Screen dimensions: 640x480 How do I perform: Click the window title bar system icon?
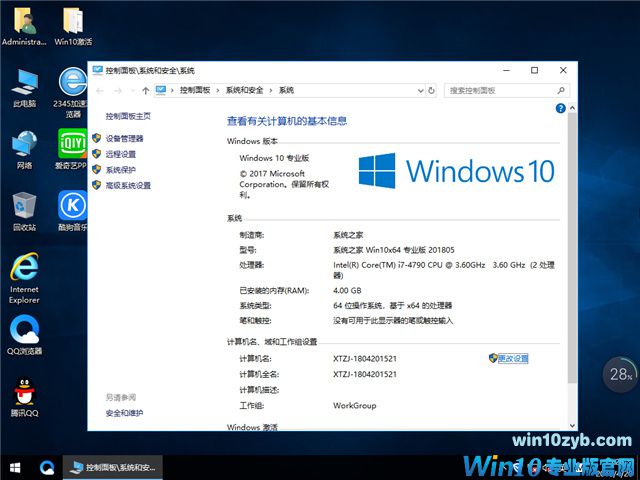(97, 70)
